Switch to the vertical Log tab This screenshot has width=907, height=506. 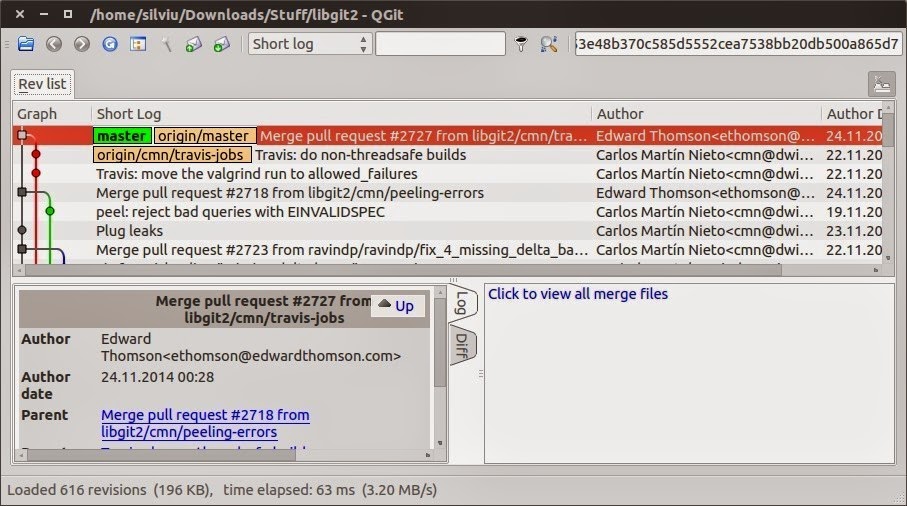[462, 303]
